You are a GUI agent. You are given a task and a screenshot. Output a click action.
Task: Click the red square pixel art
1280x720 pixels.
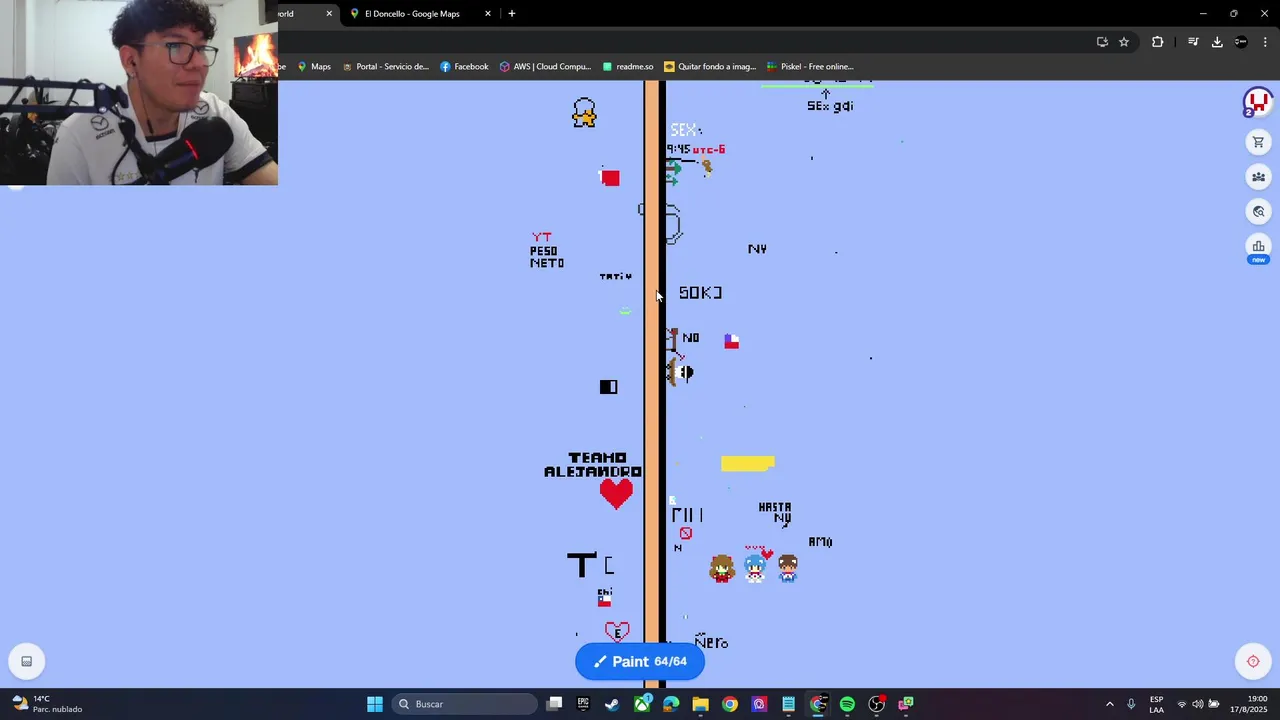coord(610,178)
